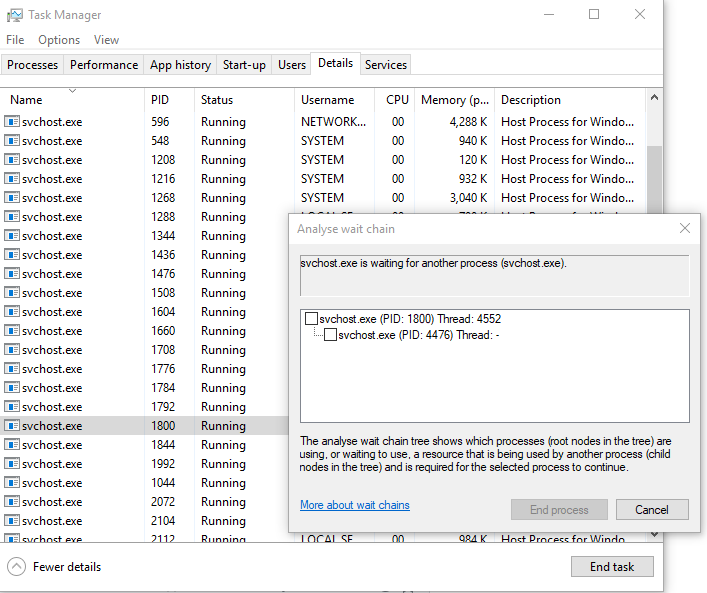Click the svchost.exe icon for PID 1708

(12, 349)
